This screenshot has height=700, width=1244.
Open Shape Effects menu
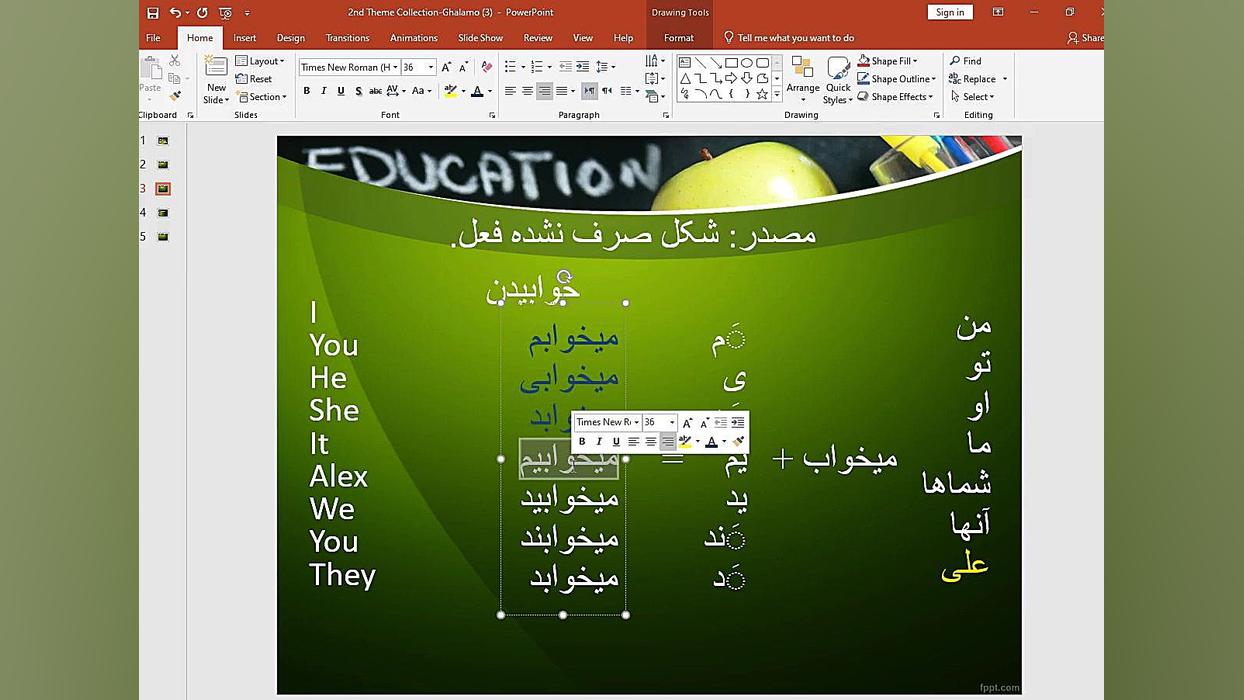(895, 97)
